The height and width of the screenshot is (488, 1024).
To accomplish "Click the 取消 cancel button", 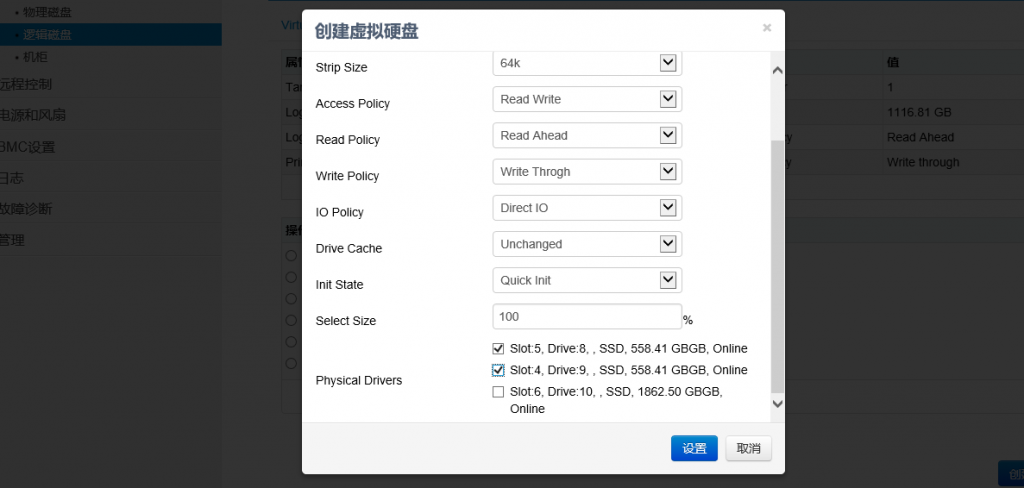I will tap(748, 449).
